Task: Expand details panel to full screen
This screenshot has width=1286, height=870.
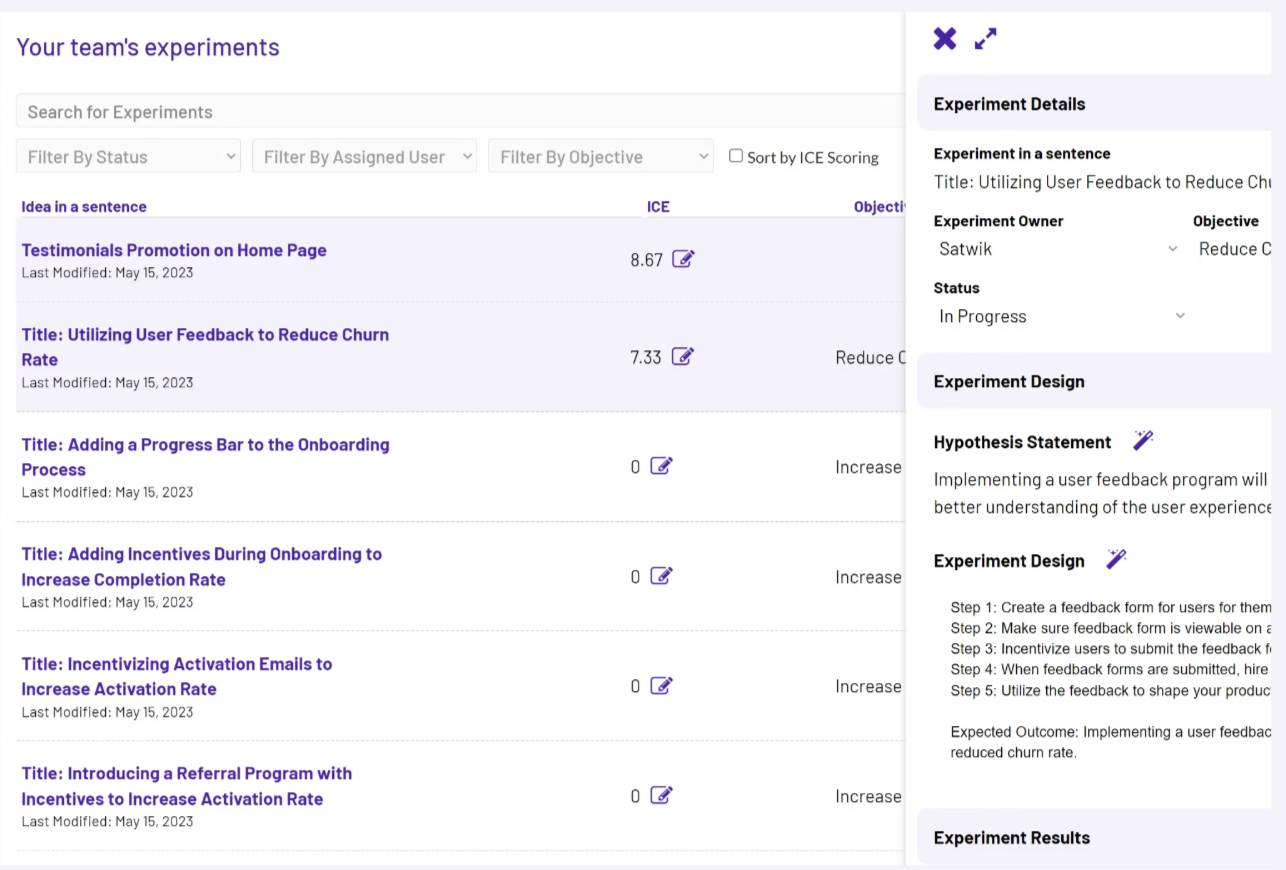Action: (985, 38)
